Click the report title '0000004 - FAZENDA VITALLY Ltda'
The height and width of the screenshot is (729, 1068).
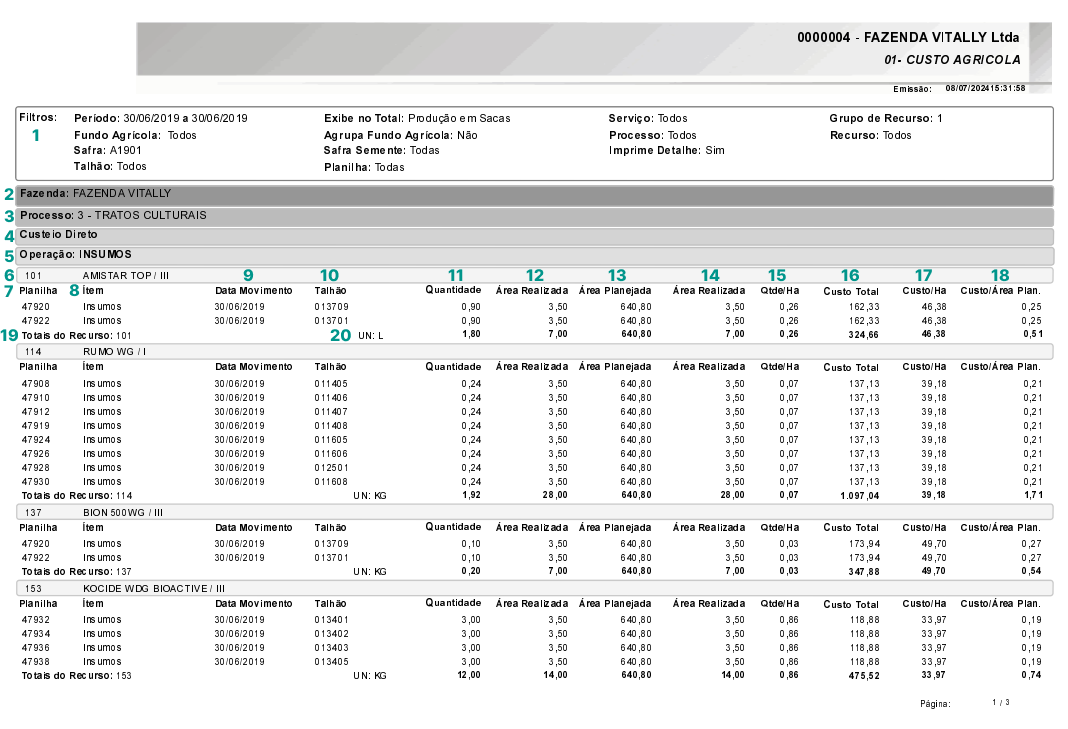(x=908, y=37)
